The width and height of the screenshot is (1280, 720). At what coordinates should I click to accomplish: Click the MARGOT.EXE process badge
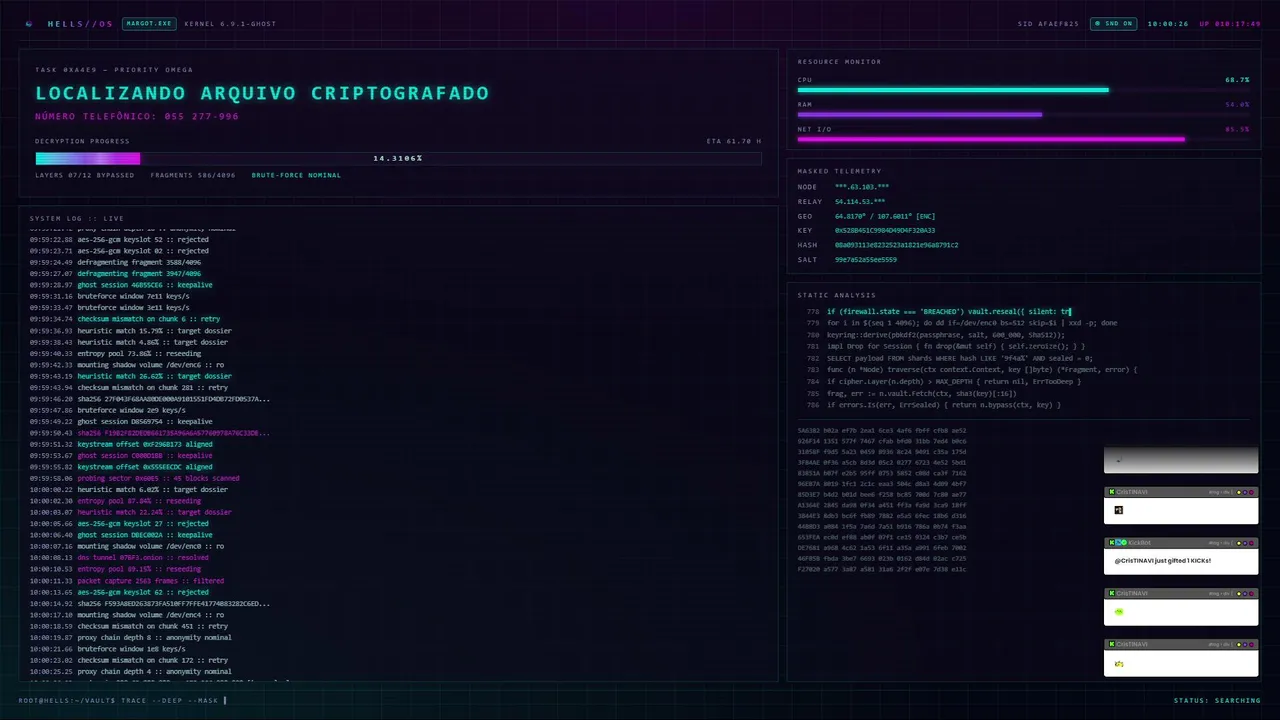coord(149,23)
